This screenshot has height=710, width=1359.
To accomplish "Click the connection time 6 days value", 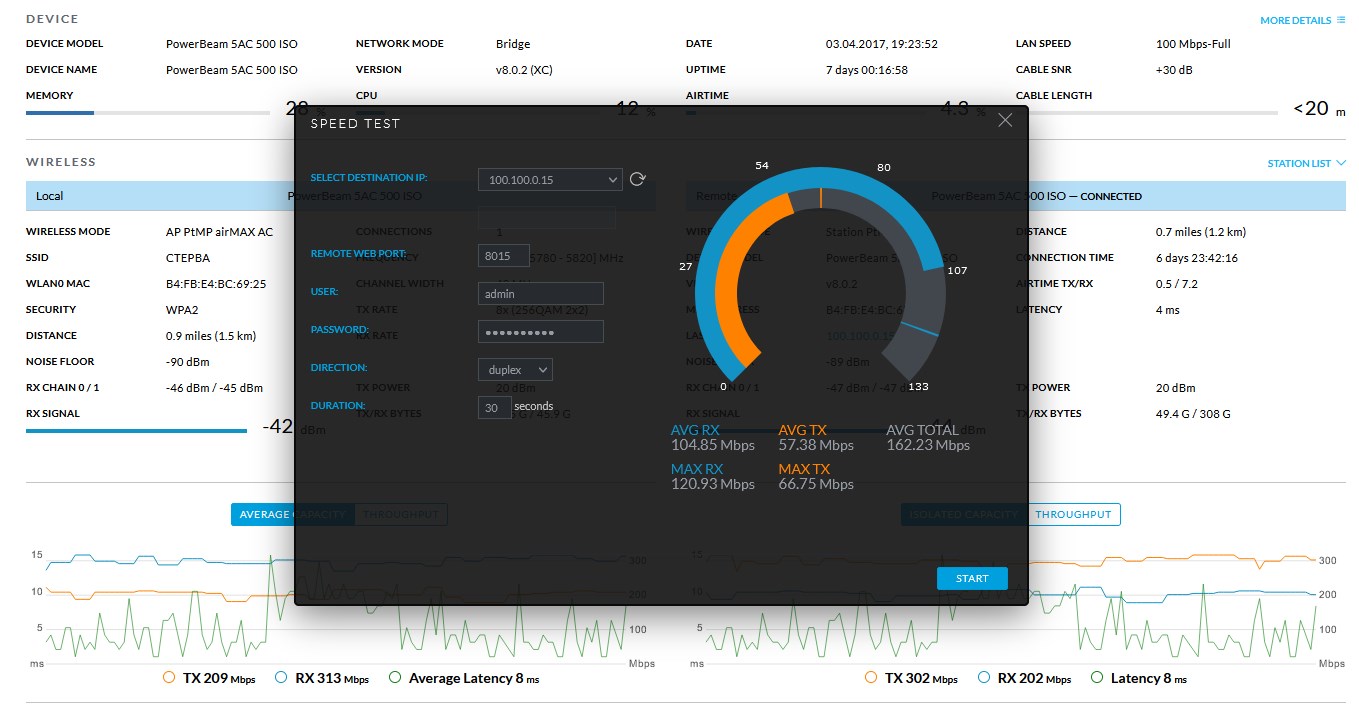I will click(x=1197, y=258).
